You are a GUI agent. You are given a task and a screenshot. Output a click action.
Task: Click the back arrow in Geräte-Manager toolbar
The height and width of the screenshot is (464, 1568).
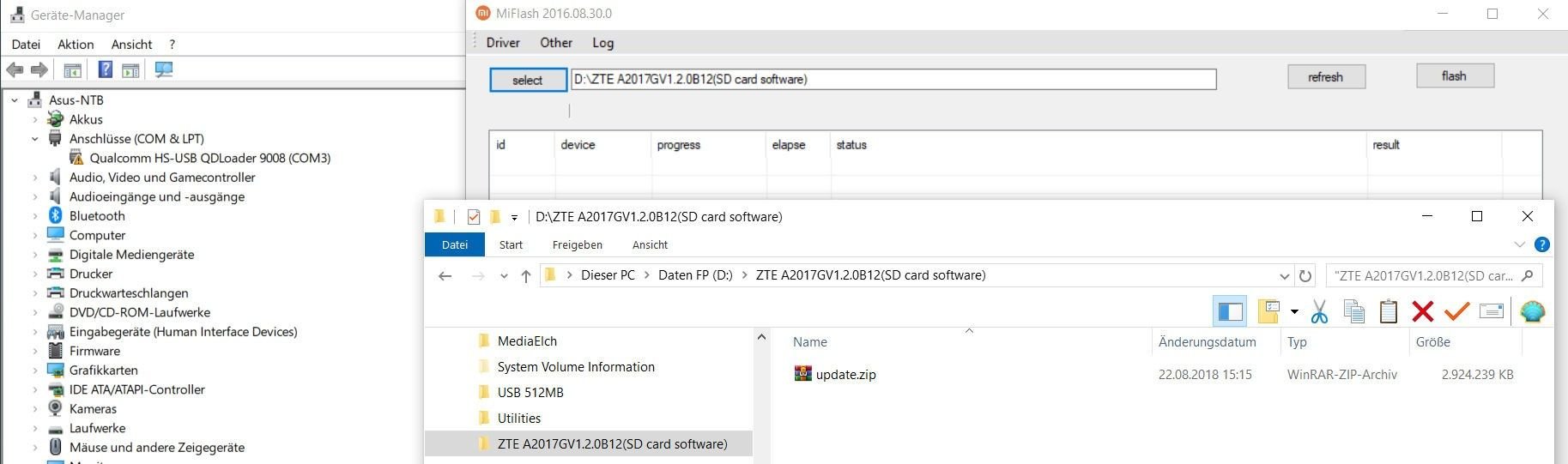coord(15,69)
